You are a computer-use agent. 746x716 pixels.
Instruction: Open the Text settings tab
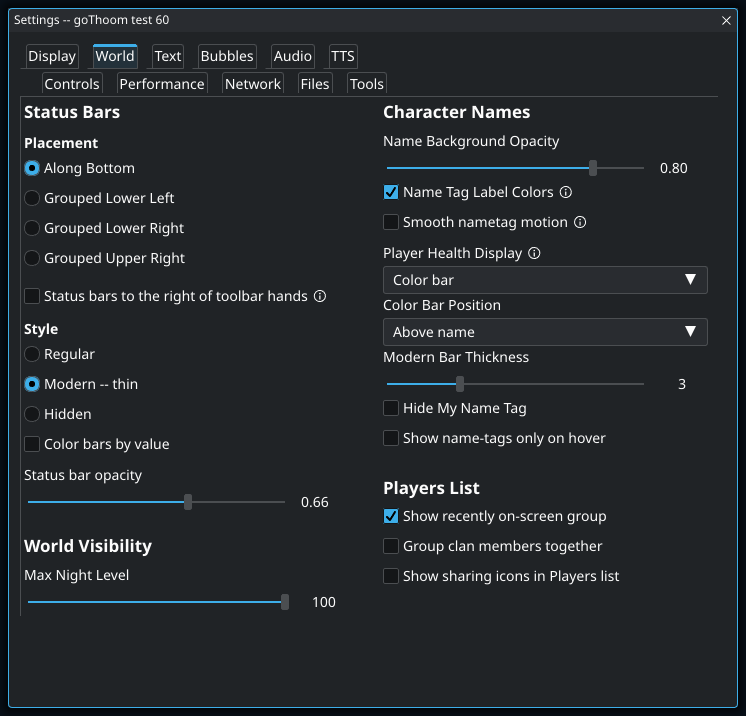coord(168,56)
